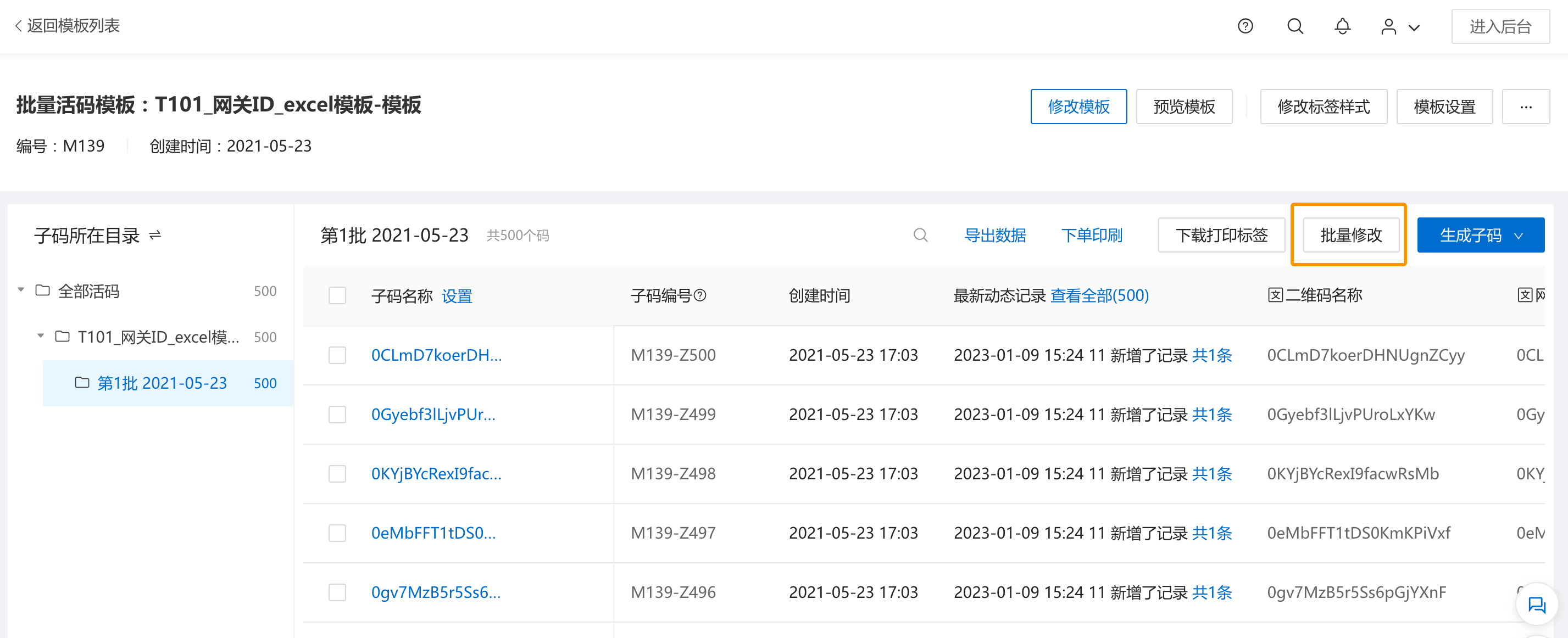Check the select-all header checkbox
1568x638 pixels.
point(337,295)
